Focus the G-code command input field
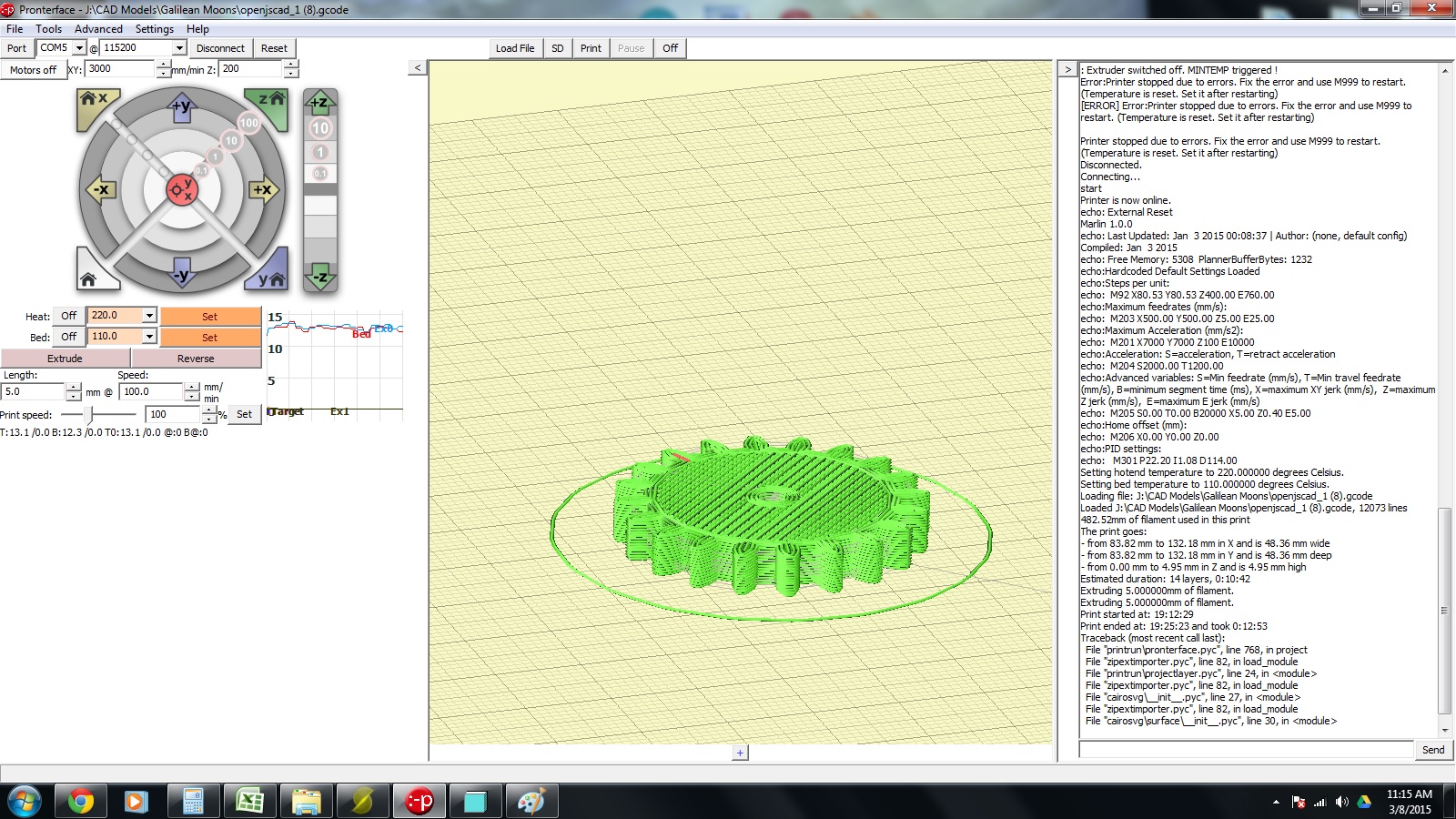The image size is (1456, 819). (1245, 750)
